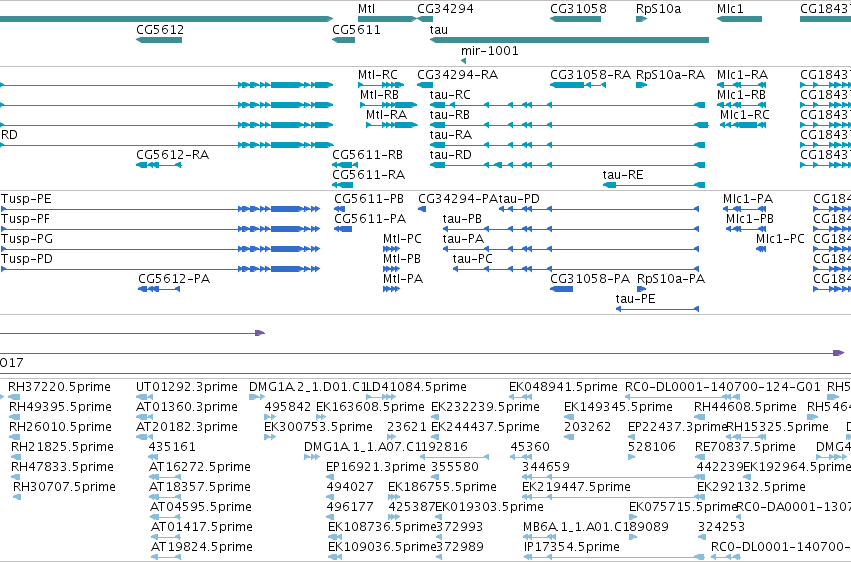Click the mir-1001 gene label
Screen dimensions: 851x562
tap(490, 51)
